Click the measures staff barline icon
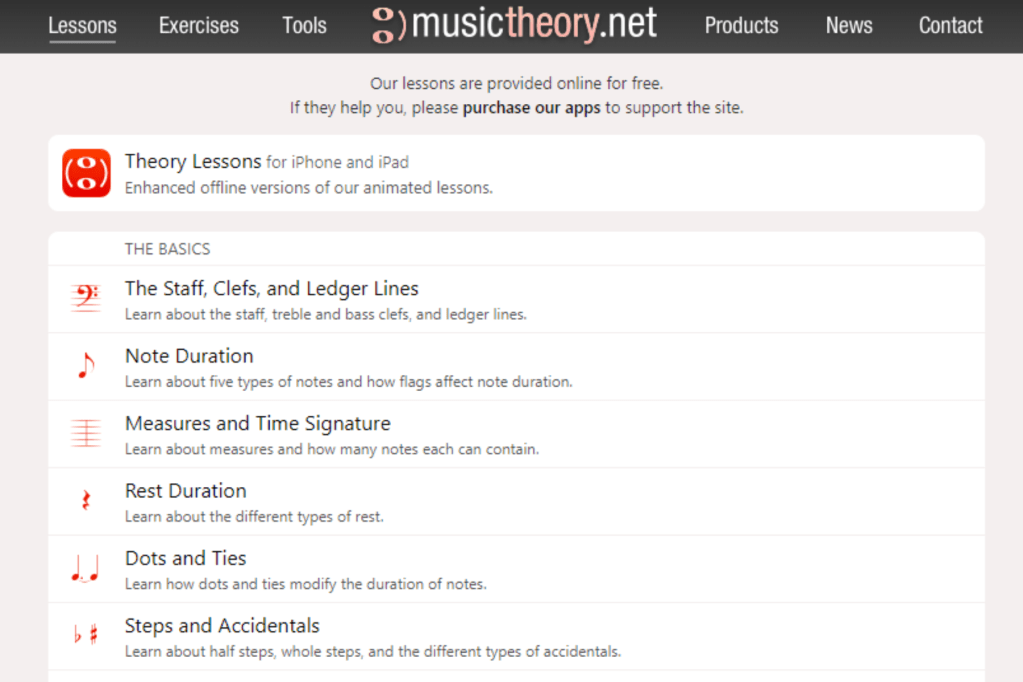This screenshot has width=1023, height=682. click(x=86, y=433)
